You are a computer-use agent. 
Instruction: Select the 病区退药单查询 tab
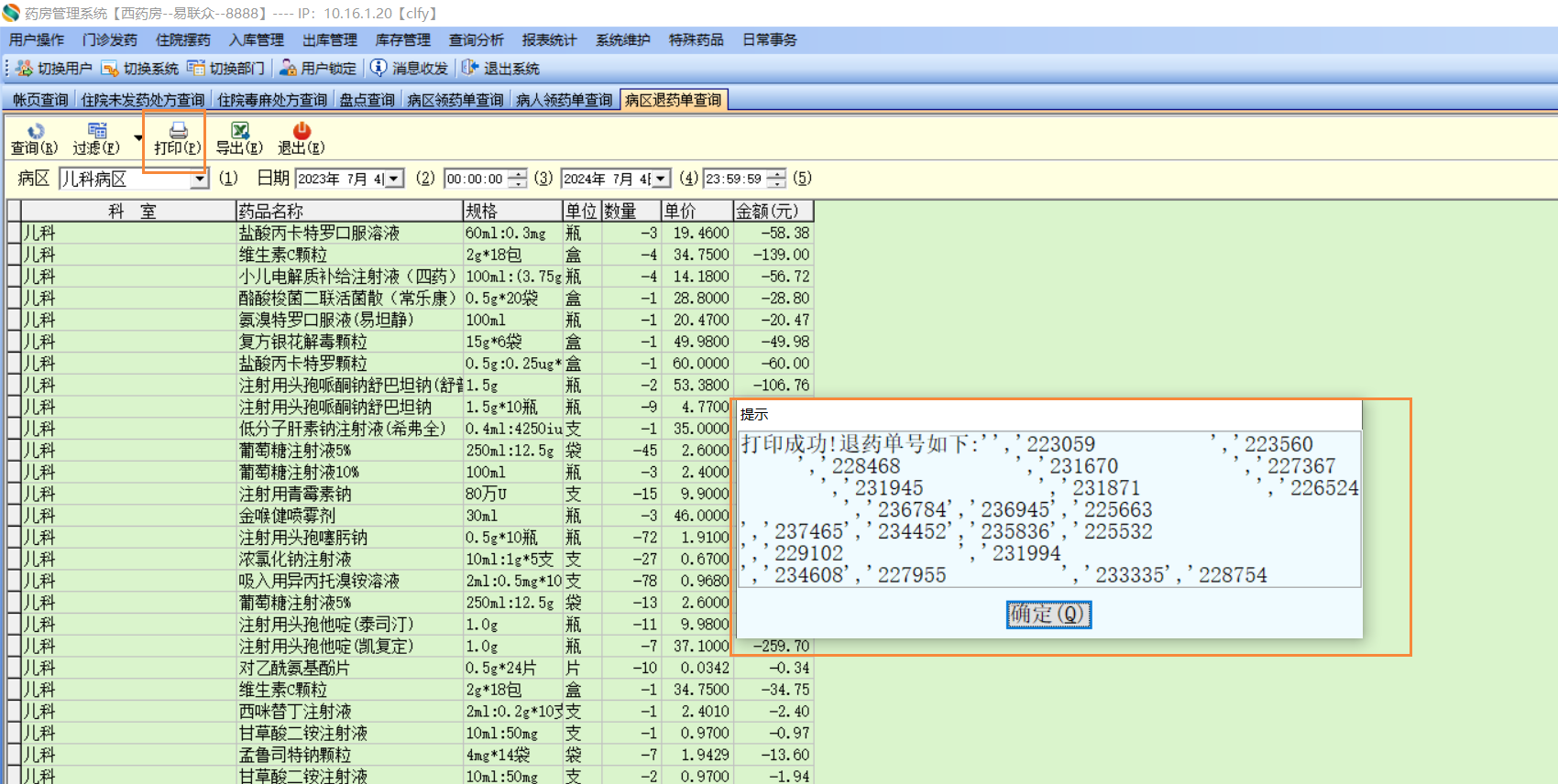(674, 100)
